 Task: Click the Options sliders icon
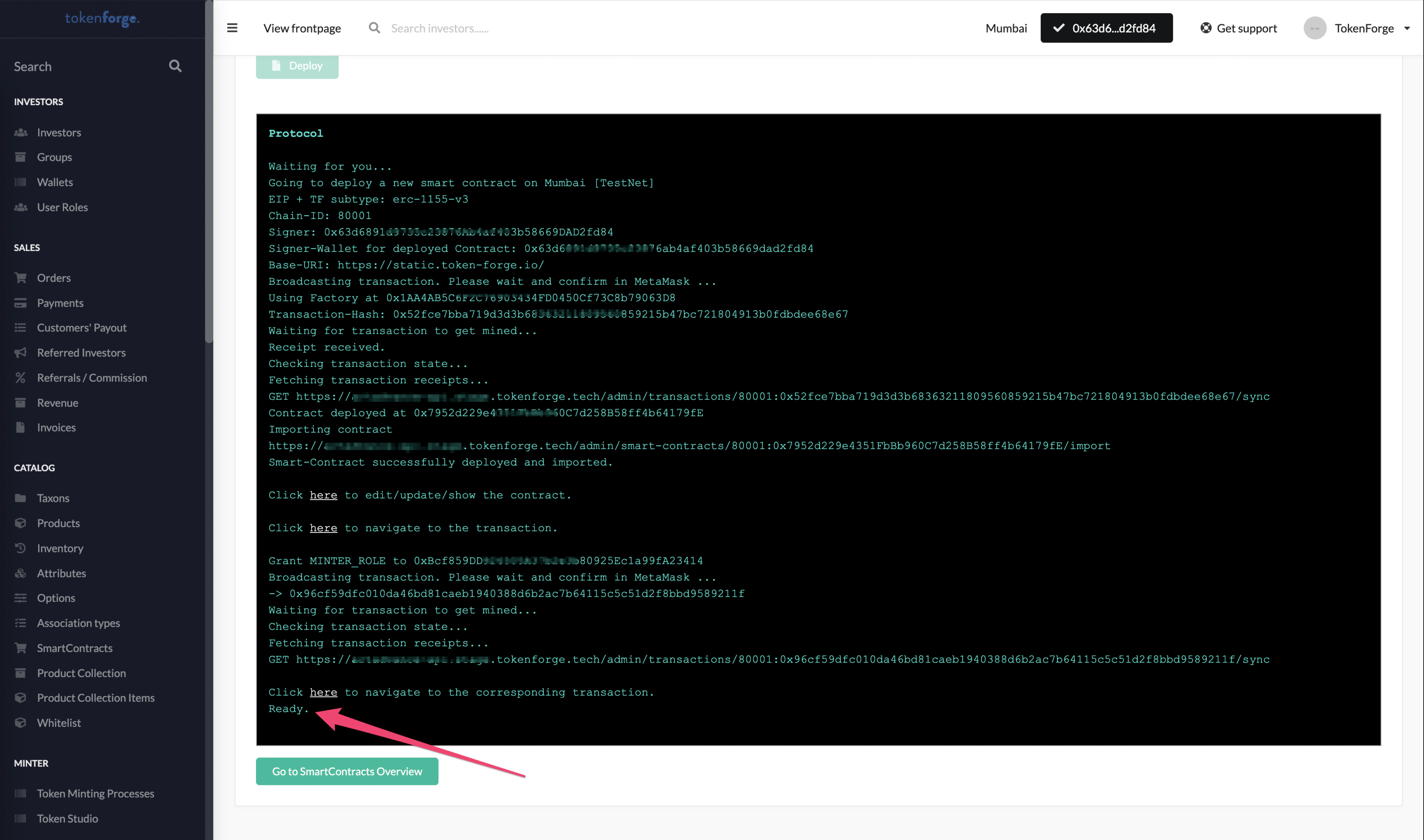tap(20, 598)
